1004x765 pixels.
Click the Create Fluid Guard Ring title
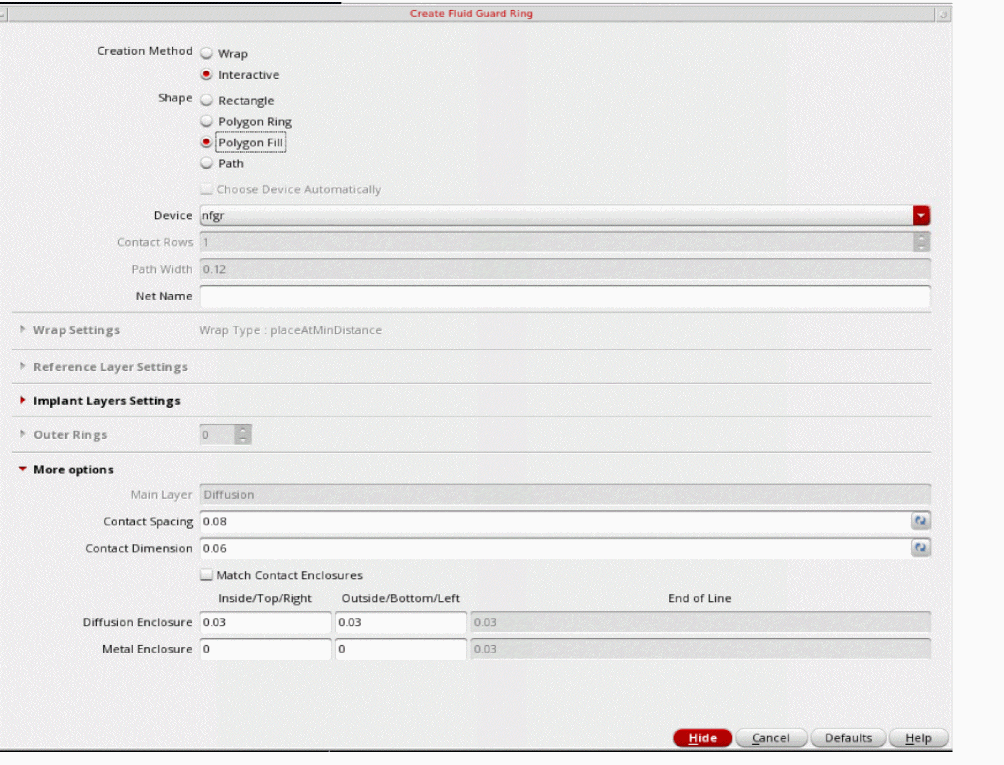pyautogui.click(x=471, y=13)
